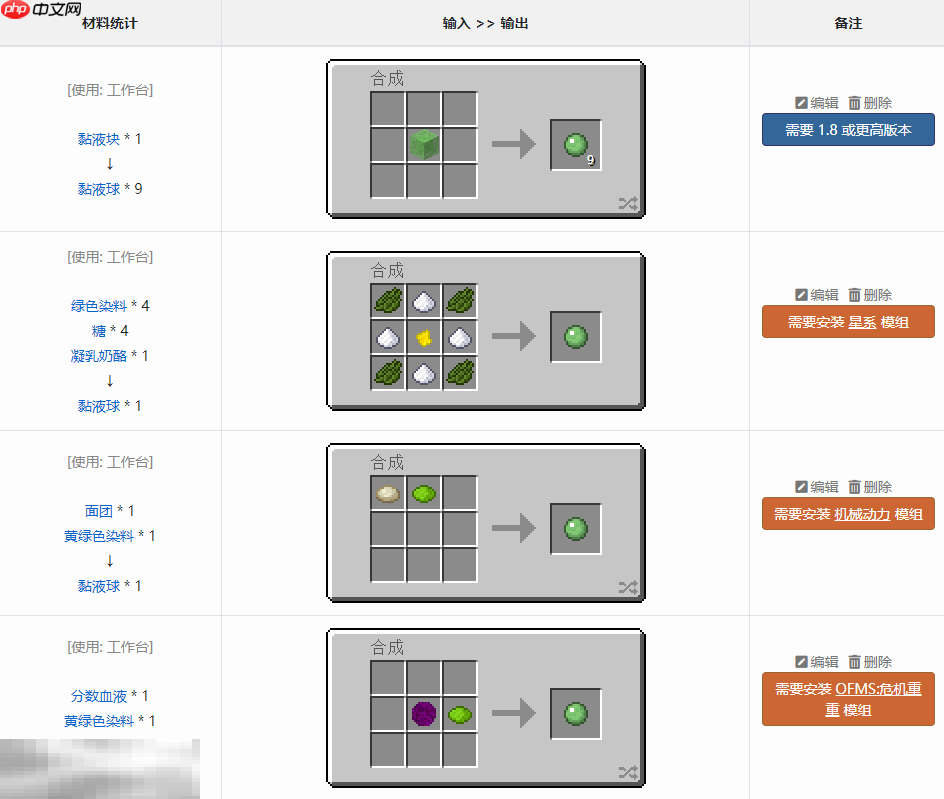
Task: Open the OFMS:危机重重 mod requirement button
Action: pos(848,699)
